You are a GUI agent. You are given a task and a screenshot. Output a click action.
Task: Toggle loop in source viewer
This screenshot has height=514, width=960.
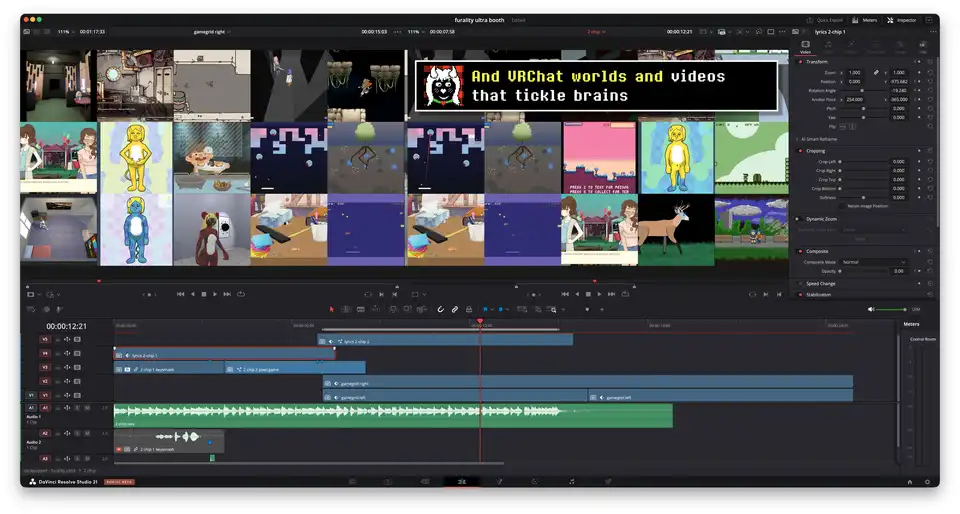point(241,294)
